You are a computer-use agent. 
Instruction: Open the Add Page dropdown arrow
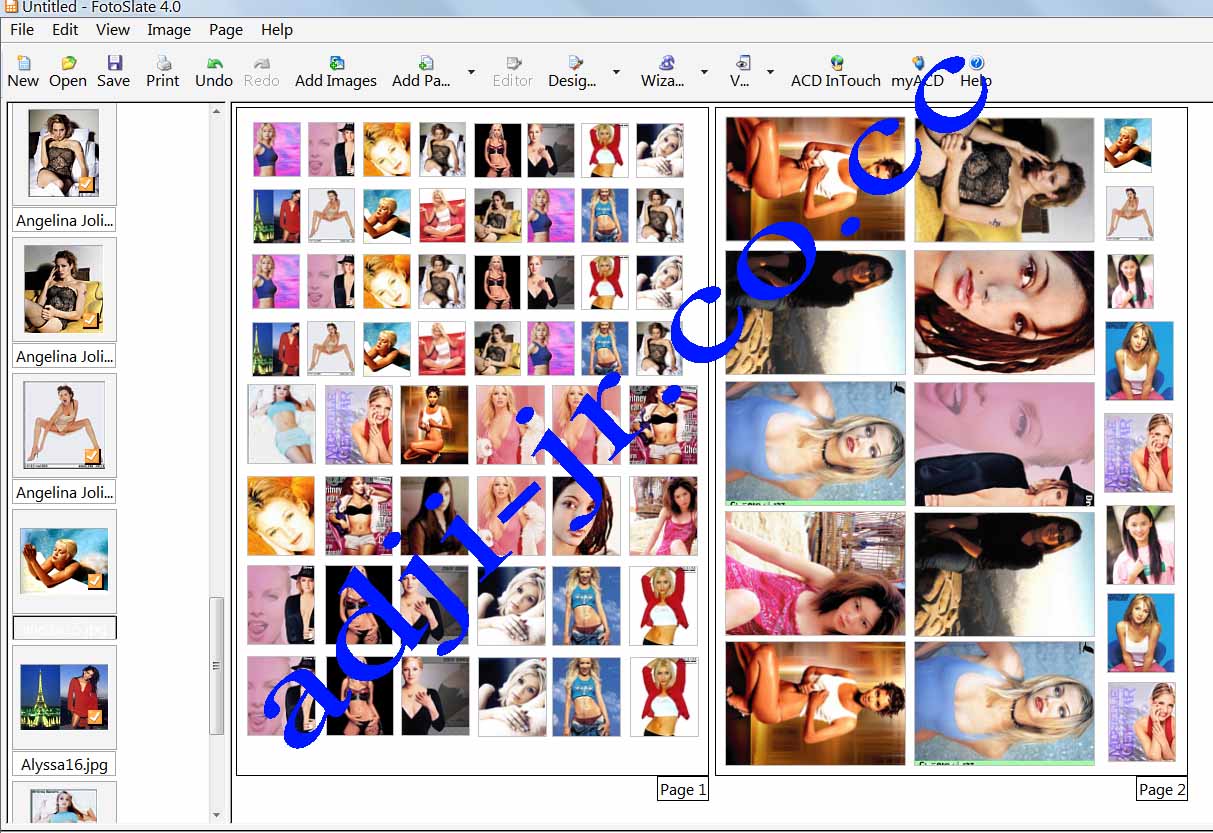coord(471,72)
